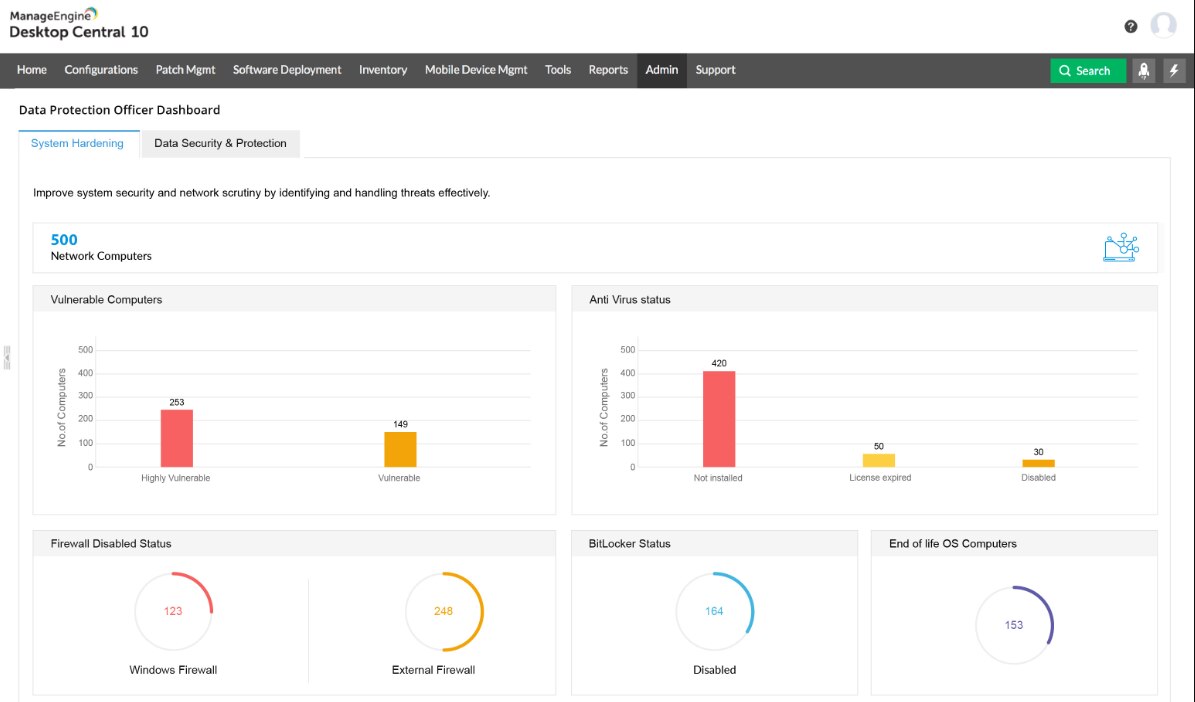
Task: Expand the left sidebar handle
Action: [x=6, y=356]
